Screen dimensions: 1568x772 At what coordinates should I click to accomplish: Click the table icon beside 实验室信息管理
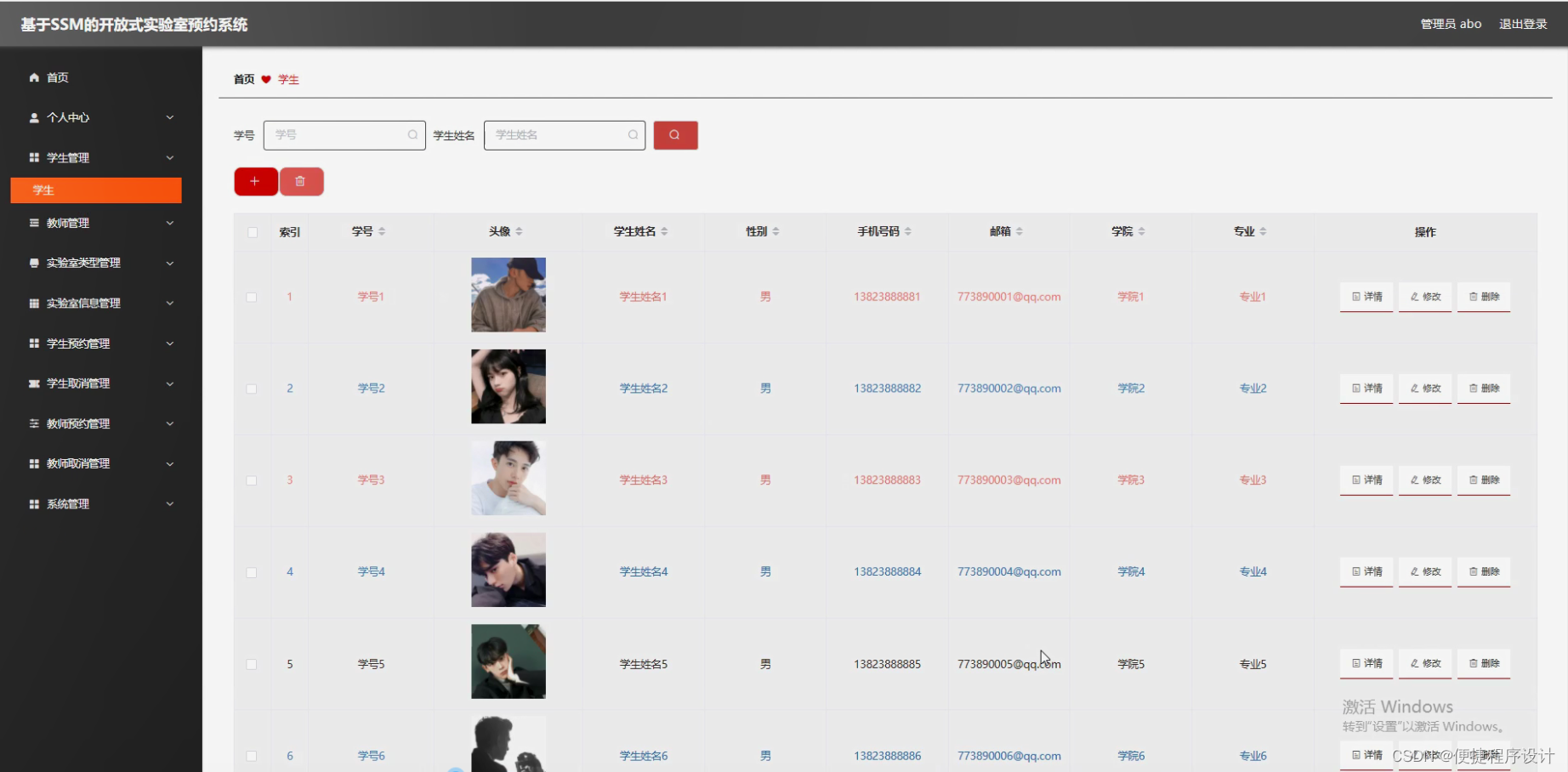pos(34,303)
